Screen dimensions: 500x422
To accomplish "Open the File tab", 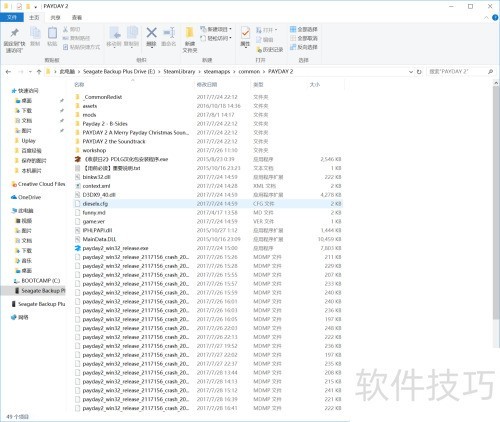I will (12, 17).
